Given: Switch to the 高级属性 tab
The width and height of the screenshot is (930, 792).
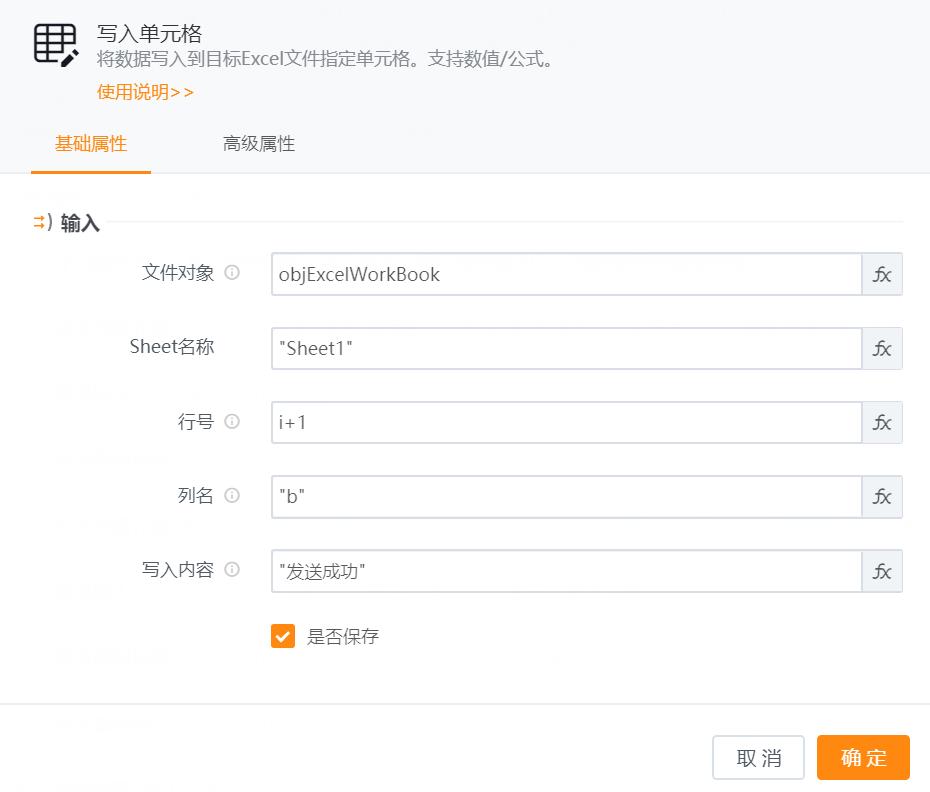Looking at the screenshot, I should [x=257, y=144].
